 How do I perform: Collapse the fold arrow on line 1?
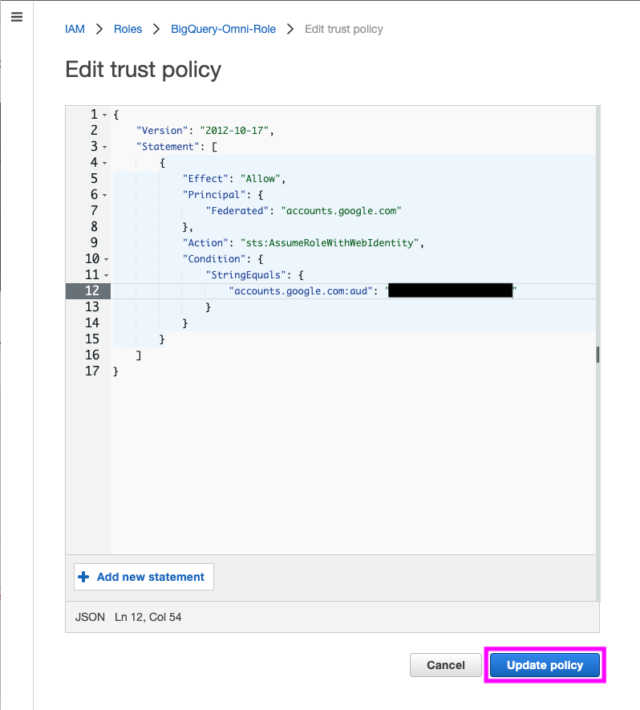(105, 115)
